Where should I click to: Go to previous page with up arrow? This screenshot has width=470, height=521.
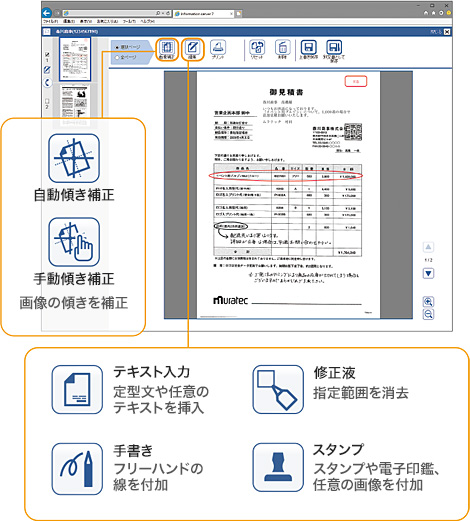(x=428, y=247)
